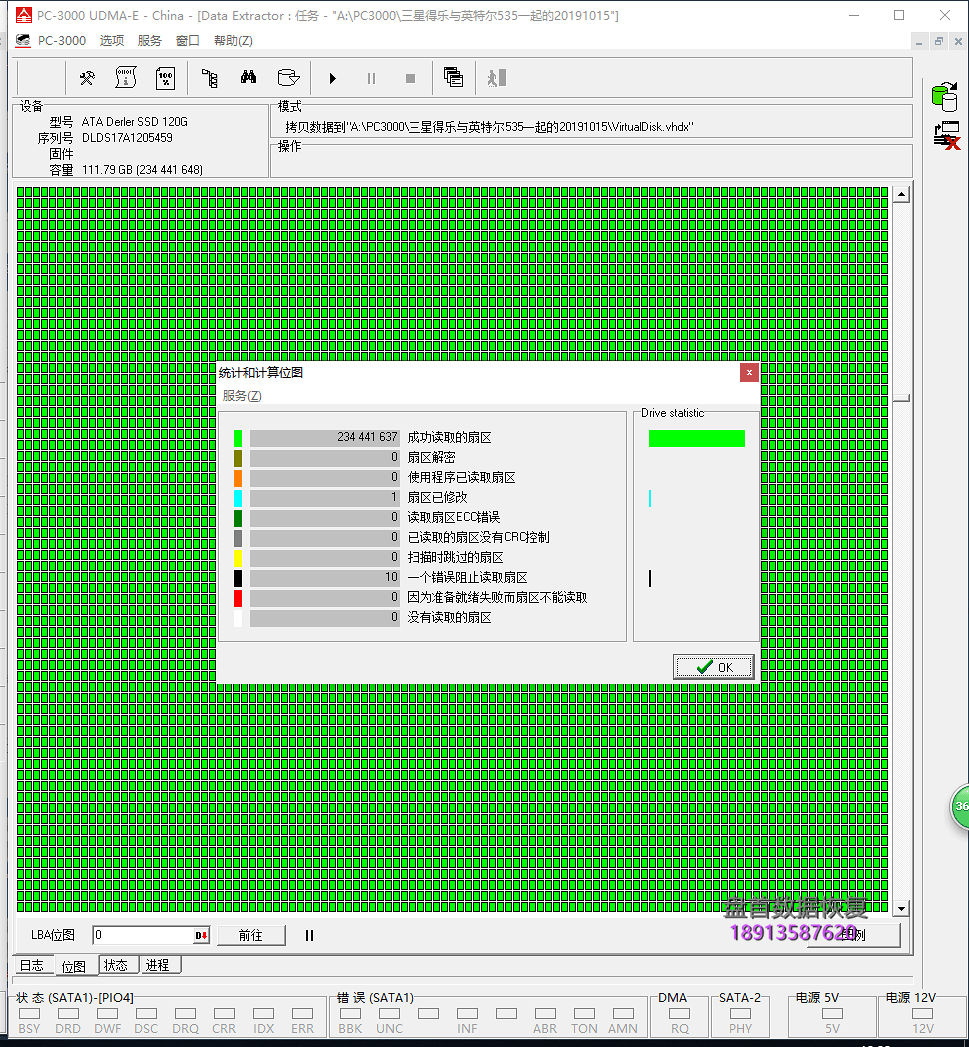Open task settings with the wrench toolbar icon

click(87, 78)
